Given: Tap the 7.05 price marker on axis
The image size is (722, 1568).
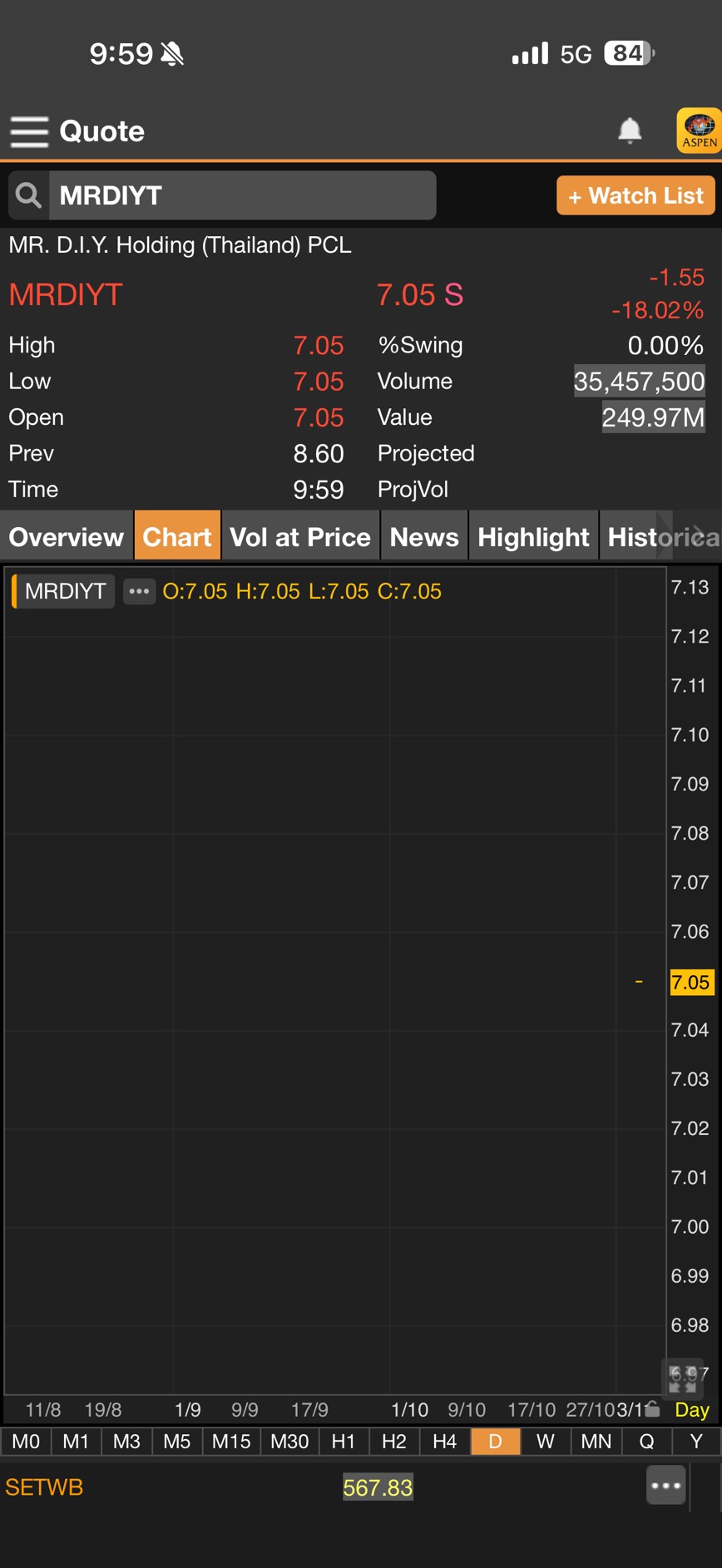Looking at the screenshot, I should 690,982.
